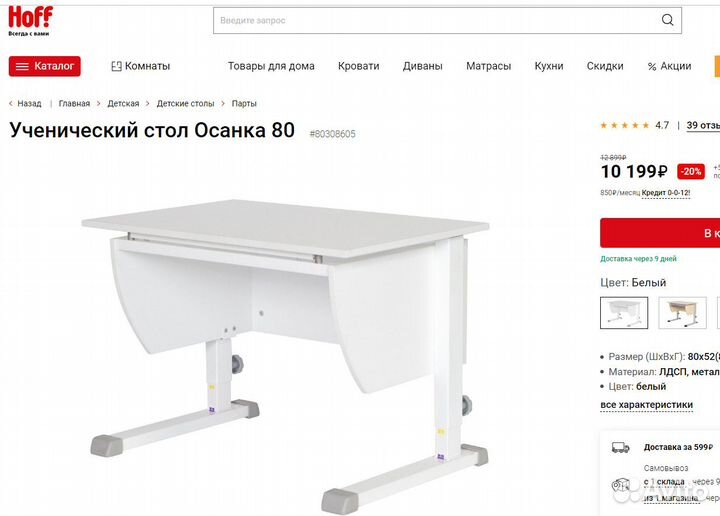Select the white desk color thumbnail

(x=623, y=313)
